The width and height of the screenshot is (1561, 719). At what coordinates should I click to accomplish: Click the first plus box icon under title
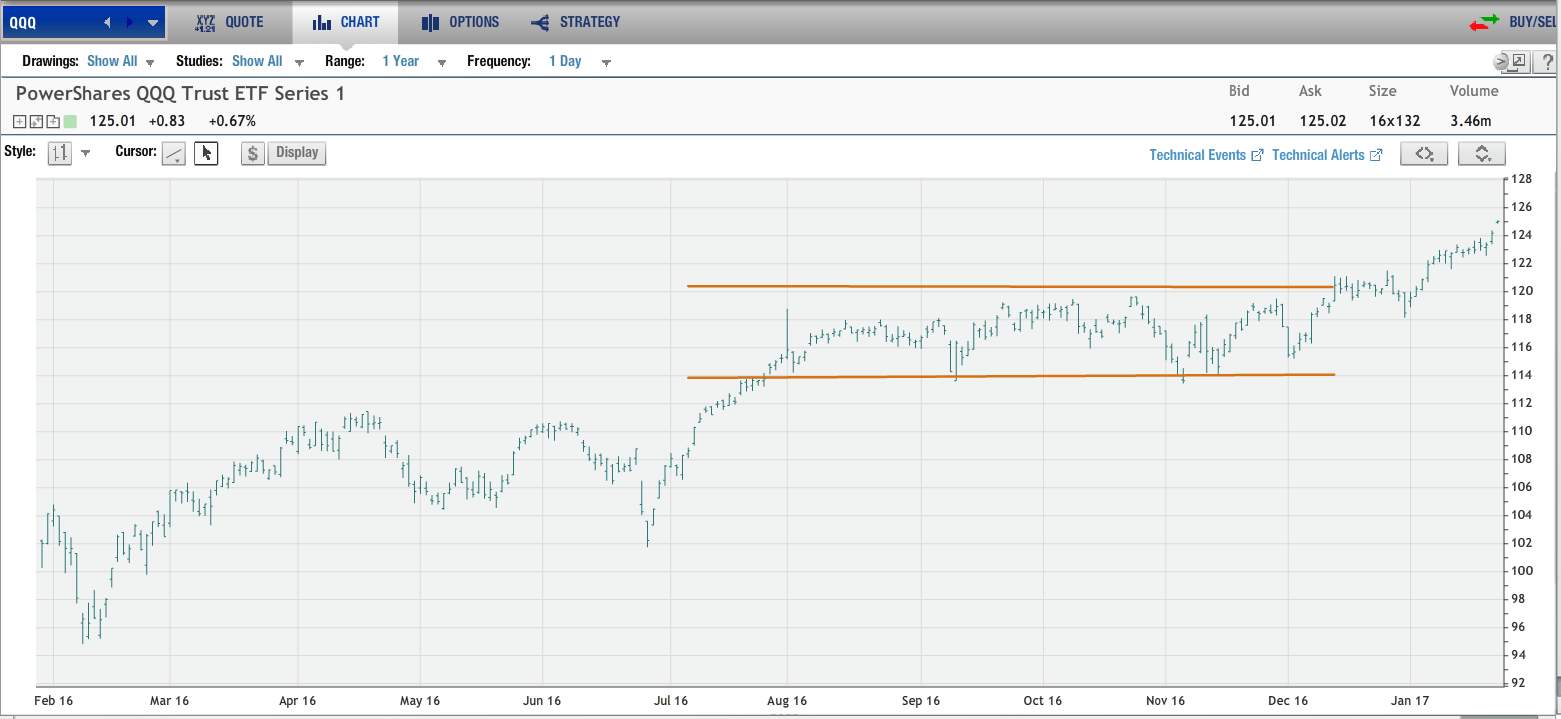[20, 122]
